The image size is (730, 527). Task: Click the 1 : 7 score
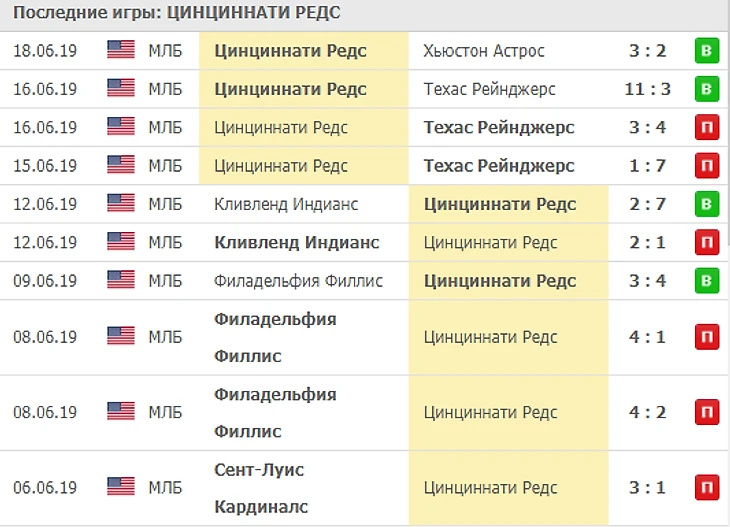648,165
